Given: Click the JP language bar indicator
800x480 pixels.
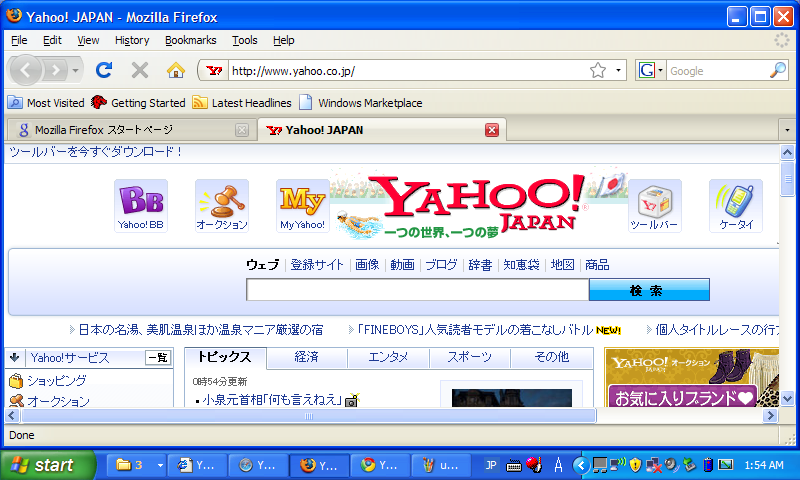Looking at the screenshot, I should (491, 465).
